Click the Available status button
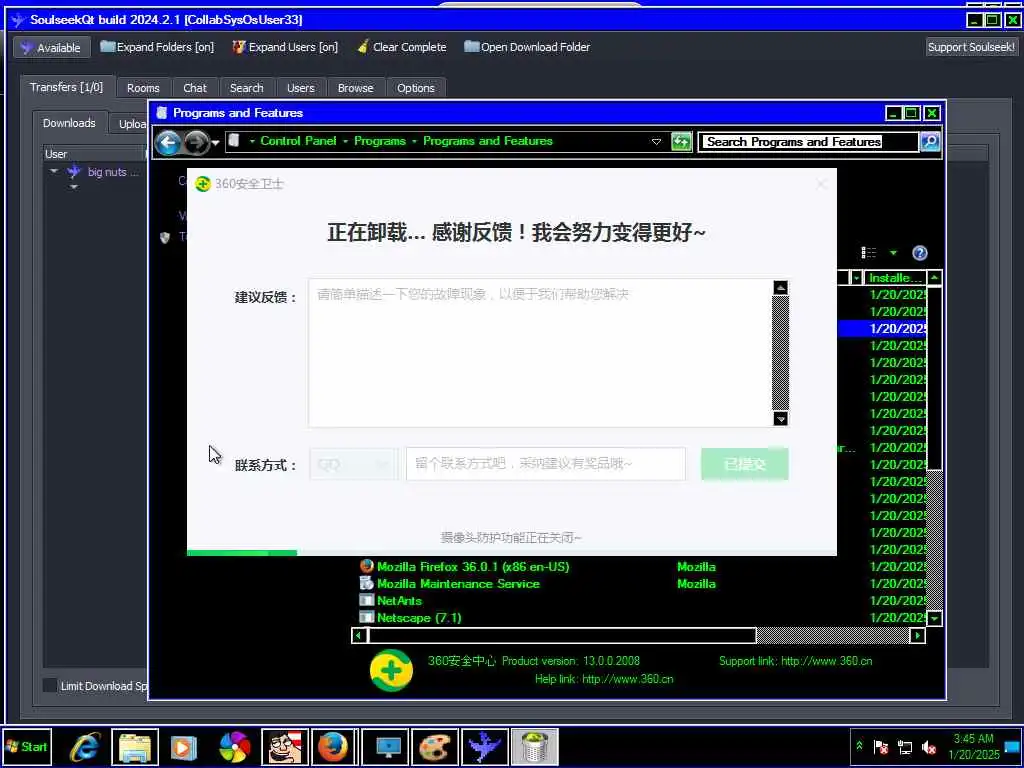Viewport: 1024px width, 768px height. (x=52, y=48)
